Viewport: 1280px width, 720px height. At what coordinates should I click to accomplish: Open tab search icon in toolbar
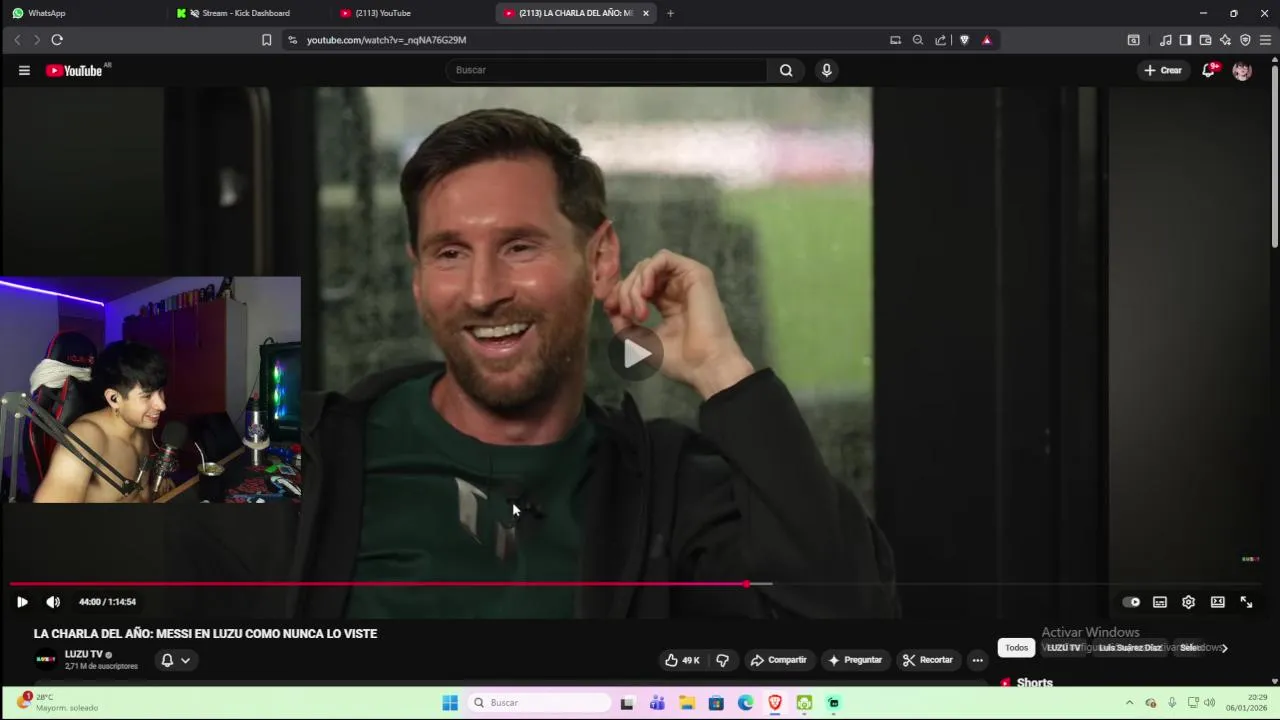pos(1133,40)
